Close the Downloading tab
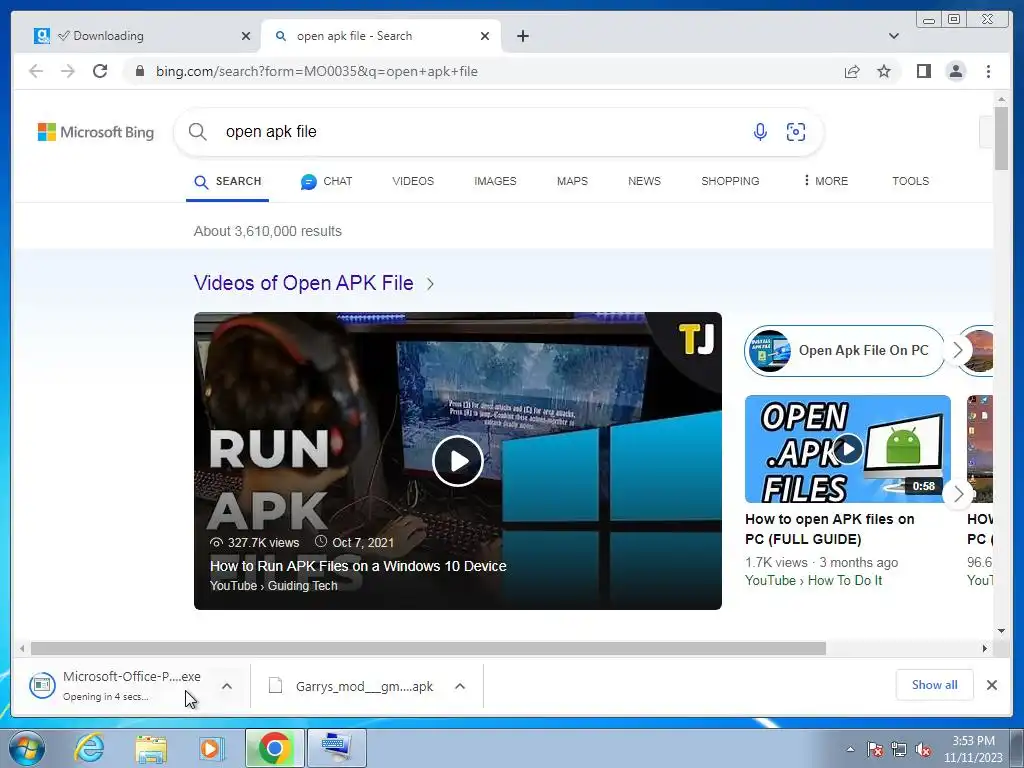 click(246, 36)
